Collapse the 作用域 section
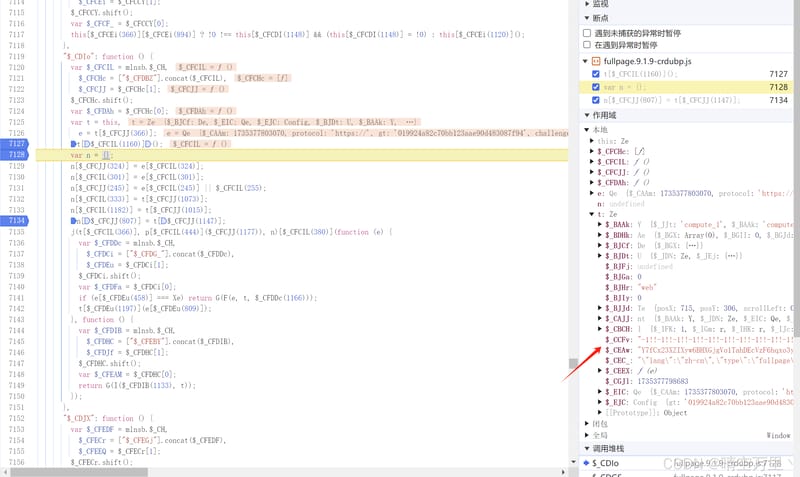Screen dimensions: 800x477 click(x=587, y=115)
